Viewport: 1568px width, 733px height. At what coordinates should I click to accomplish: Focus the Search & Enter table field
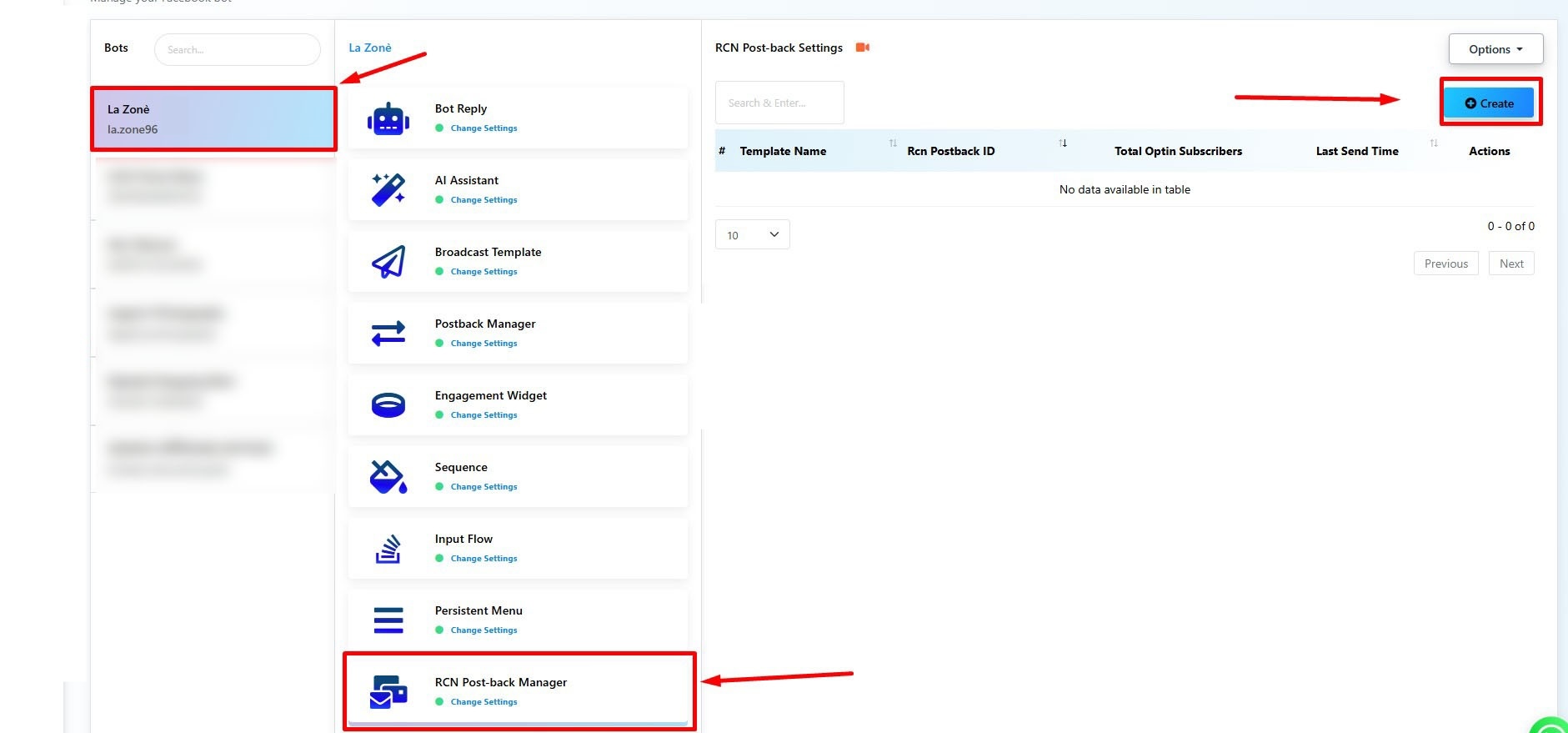tap(779, 103)
